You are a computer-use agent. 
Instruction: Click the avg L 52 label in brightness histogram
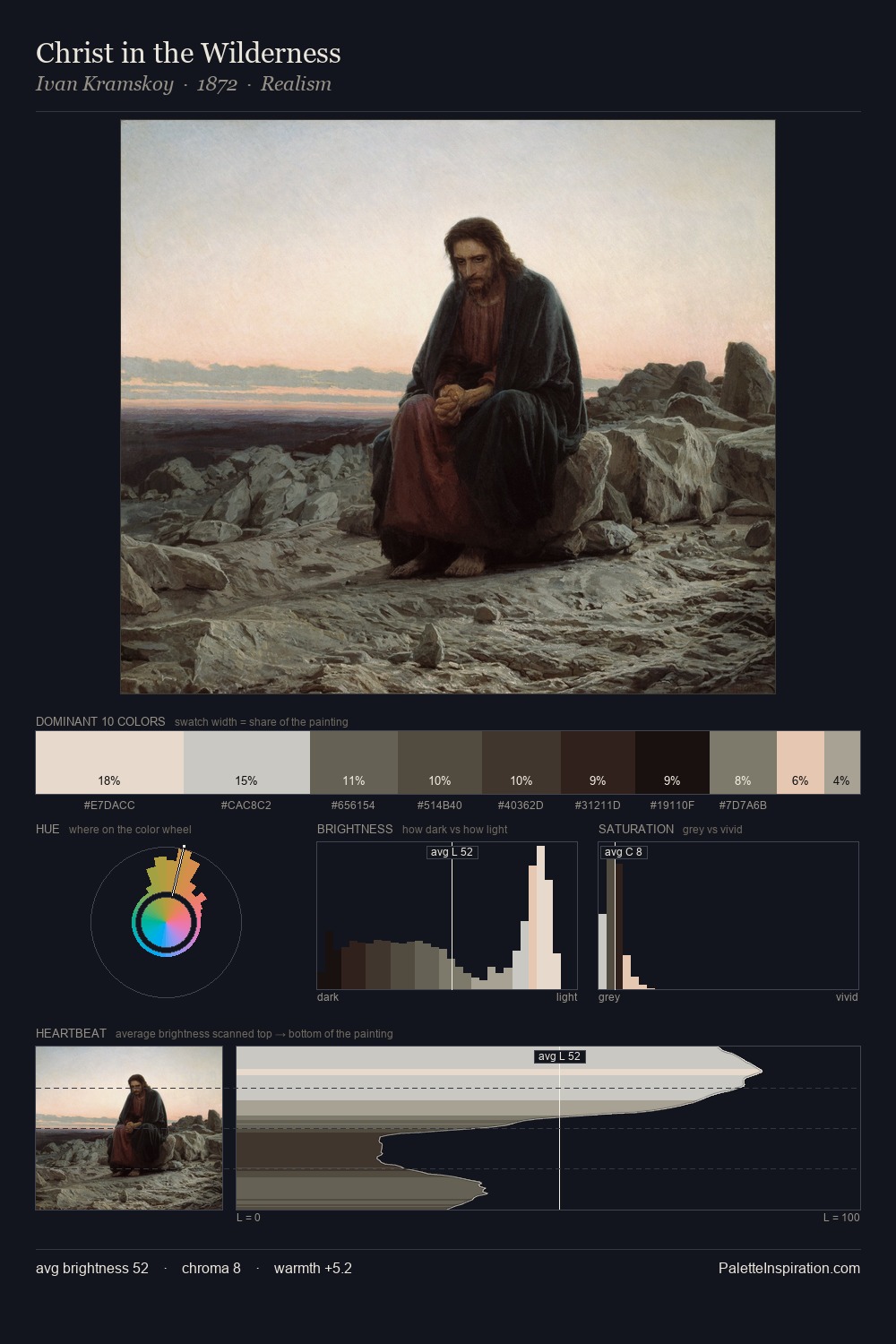tap(452, 852)
